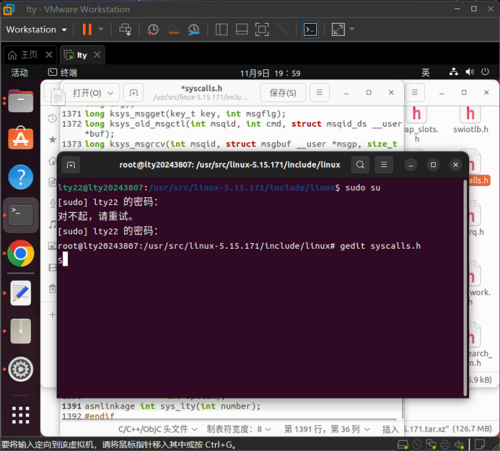Image resolution: width=500 pixels, height=451 pixels.
Task: Open the gedit hamburger menu
Action: click(x=319, y=92)
